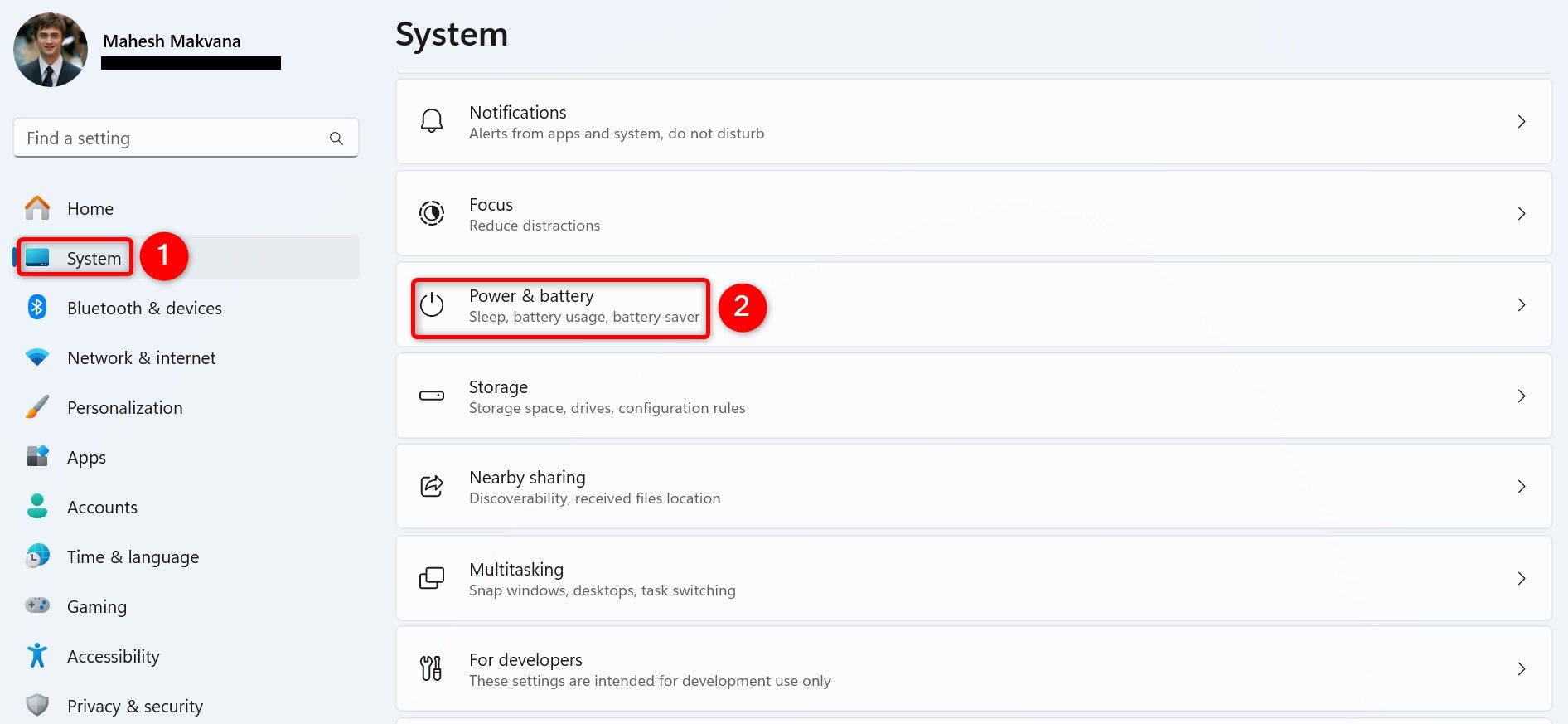
Task: Click the Multitasking windows icon
Action: pos(431,578)
